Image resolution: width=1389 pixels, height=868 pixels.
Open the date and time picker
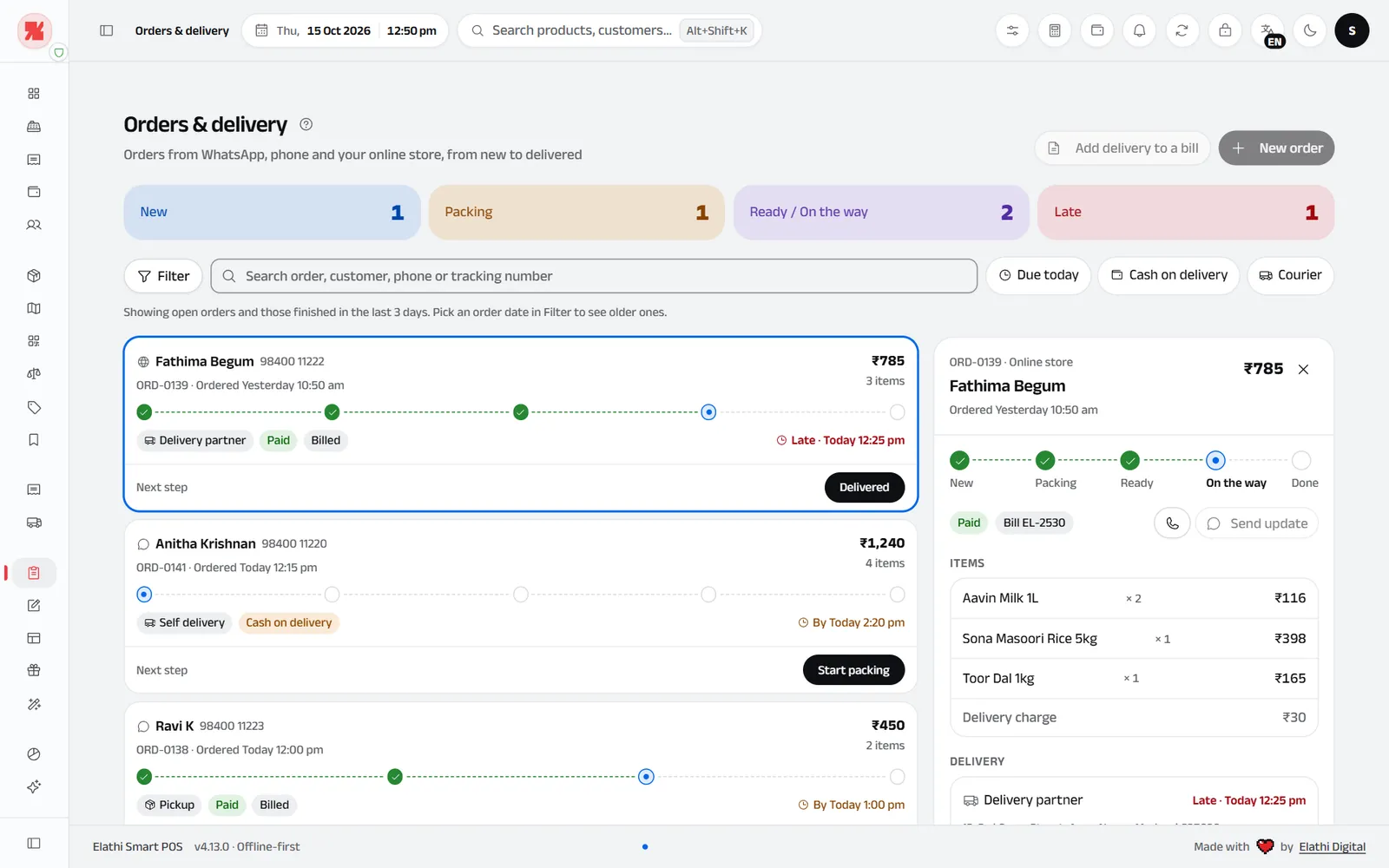point(345,30)
